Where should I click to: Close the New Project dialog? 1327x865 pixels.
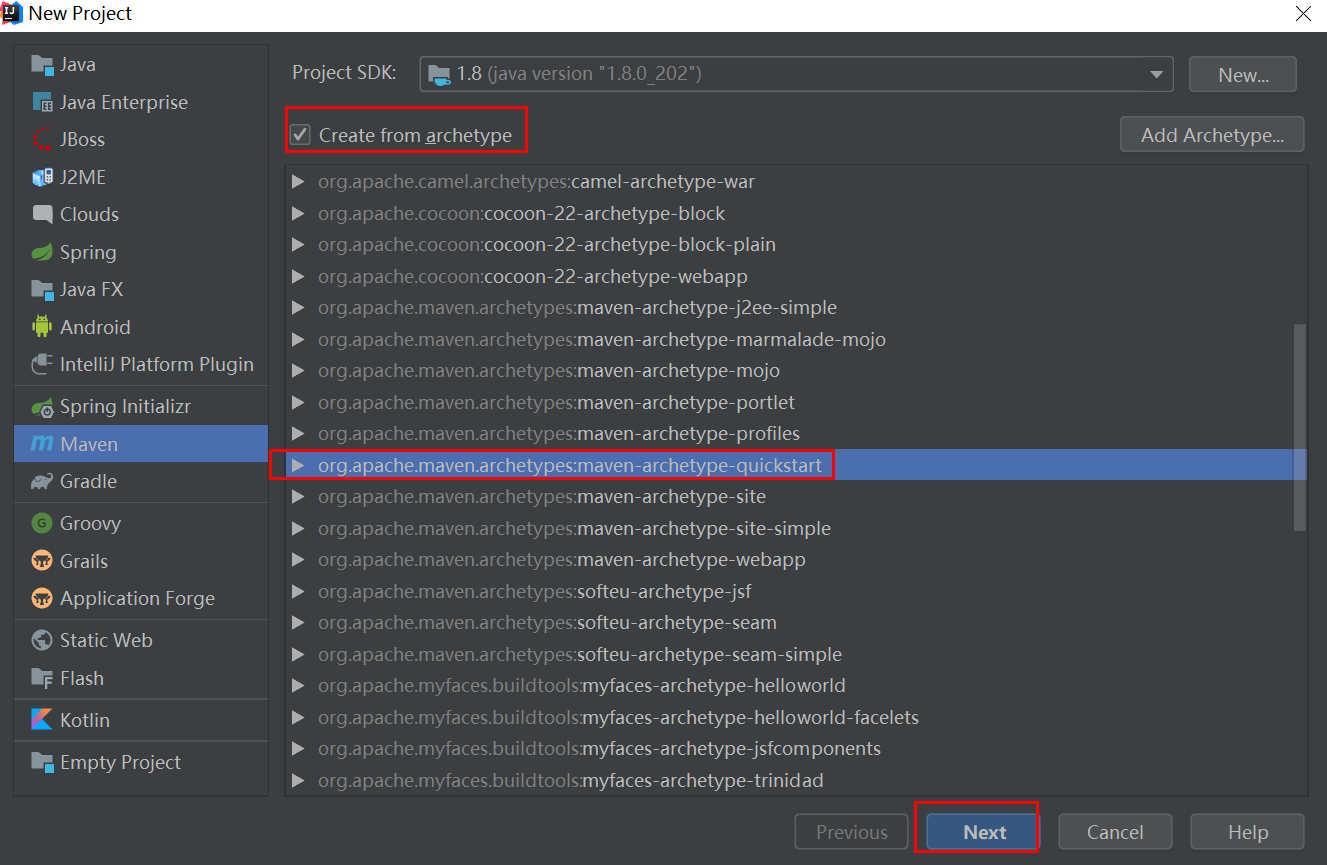point(1303,13)
